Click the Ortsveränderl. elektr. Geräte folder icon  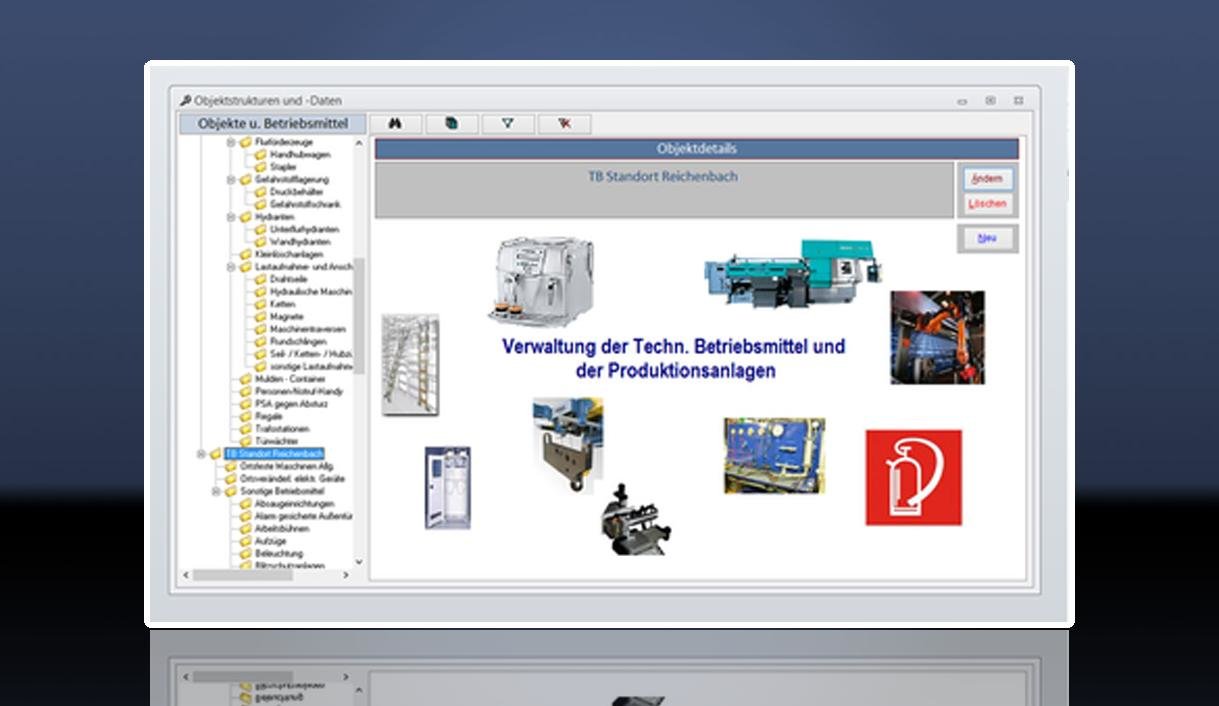coord(231,479)
